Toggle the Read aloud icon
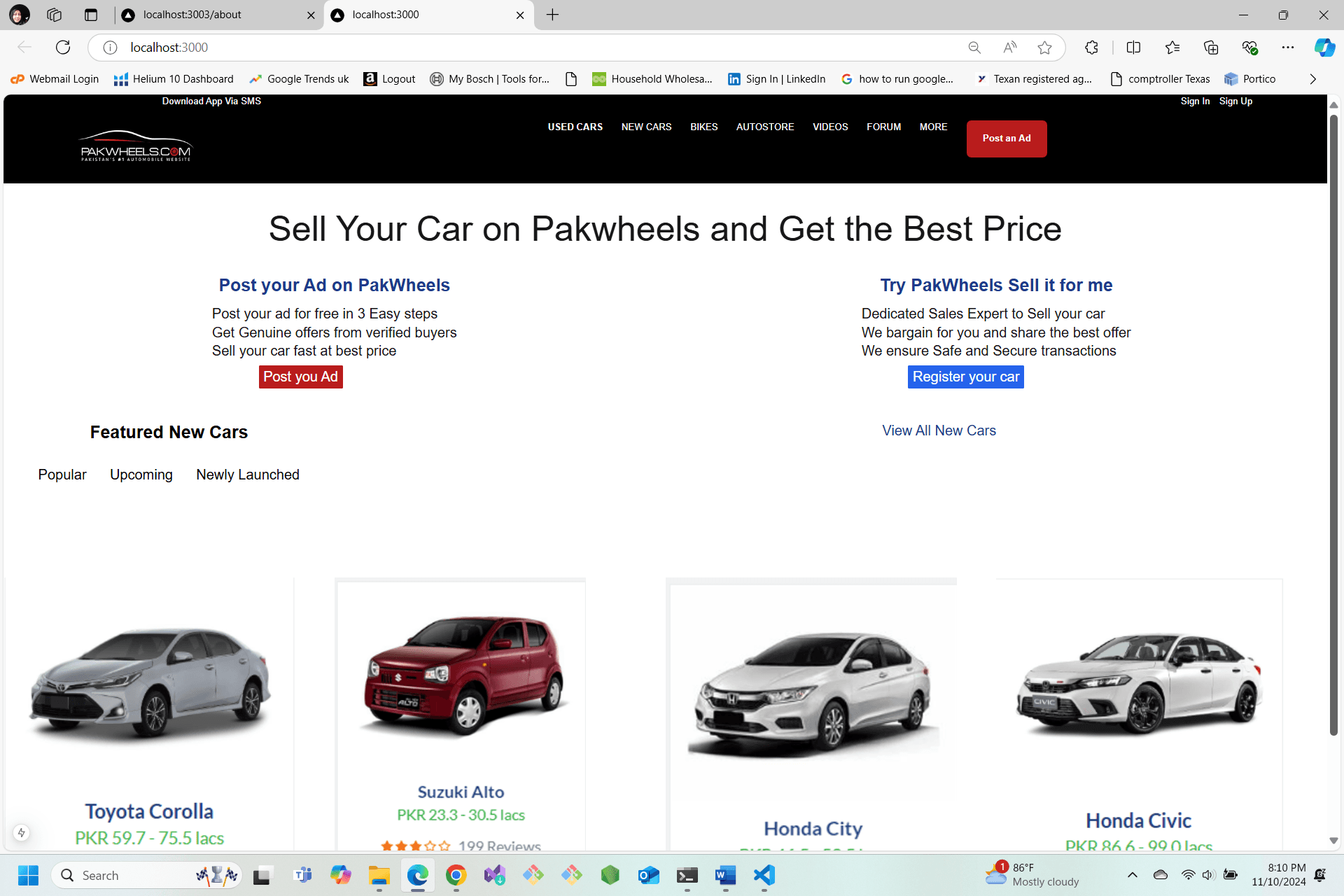 click(1009, 48)
